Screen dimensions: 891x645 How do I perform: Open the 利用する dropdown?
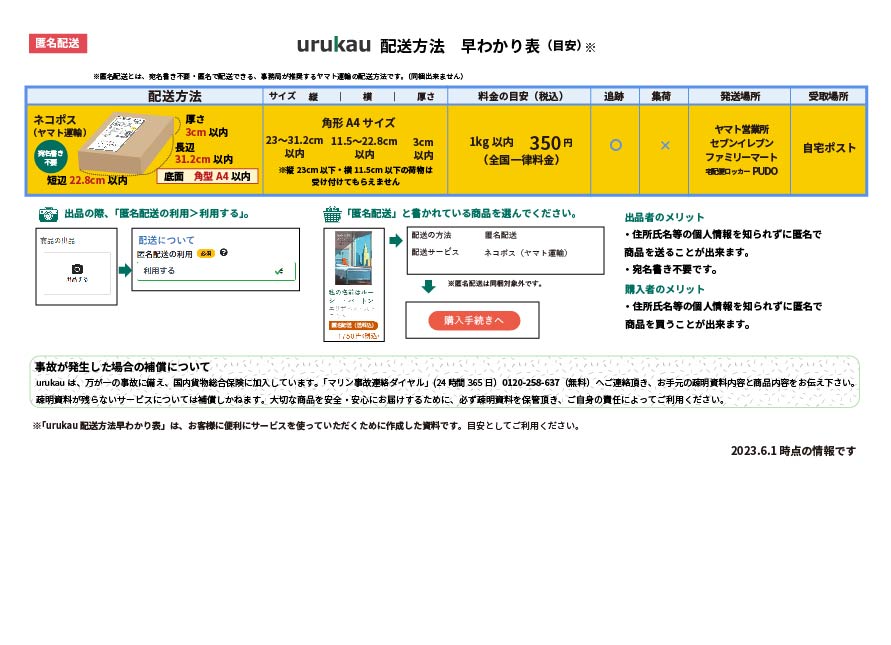click(x=214, y=271)
